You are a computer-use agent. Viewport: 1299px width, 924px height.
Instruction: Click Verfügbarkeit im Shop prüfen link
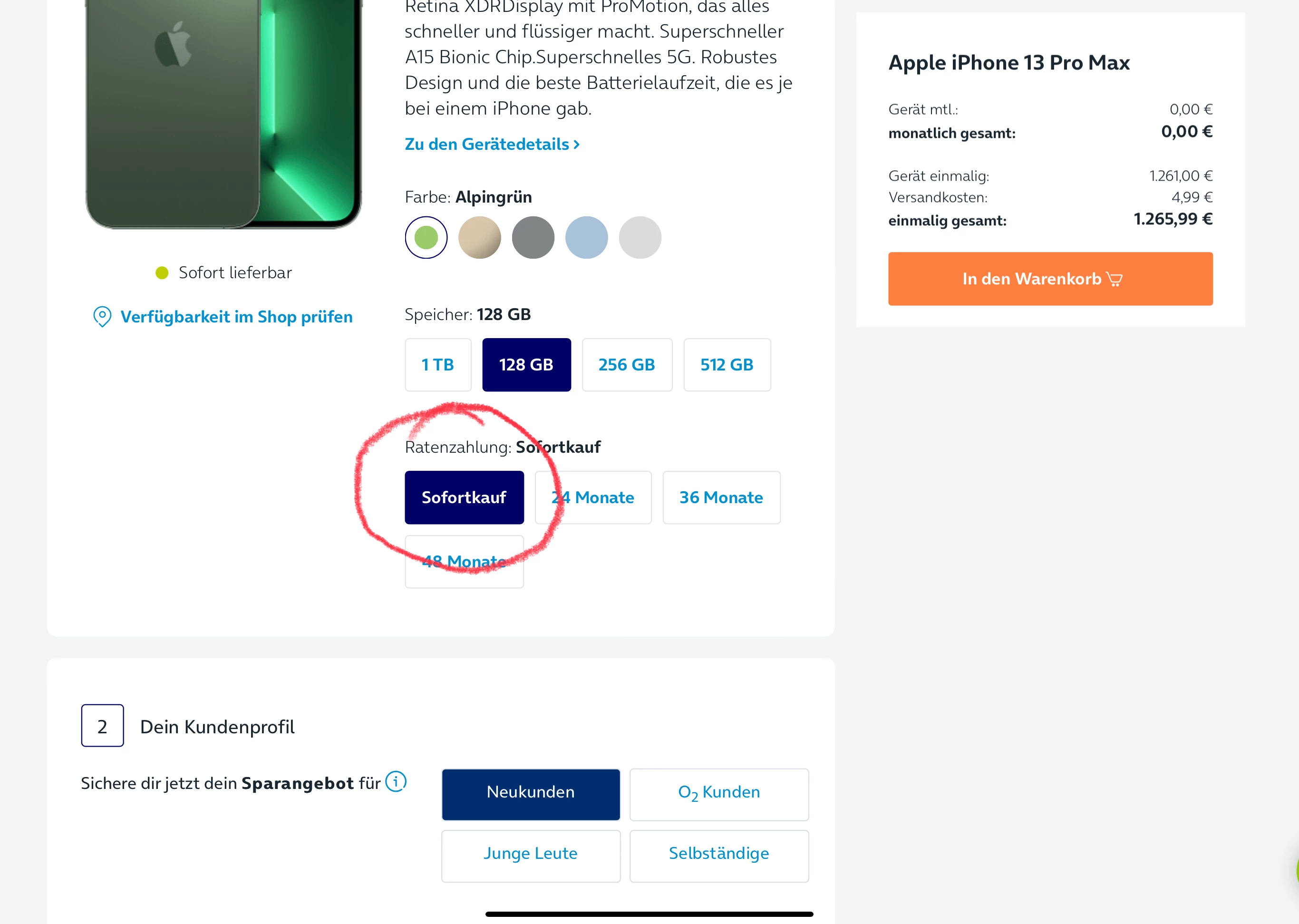pyautogui.click(x=236, y=317)
